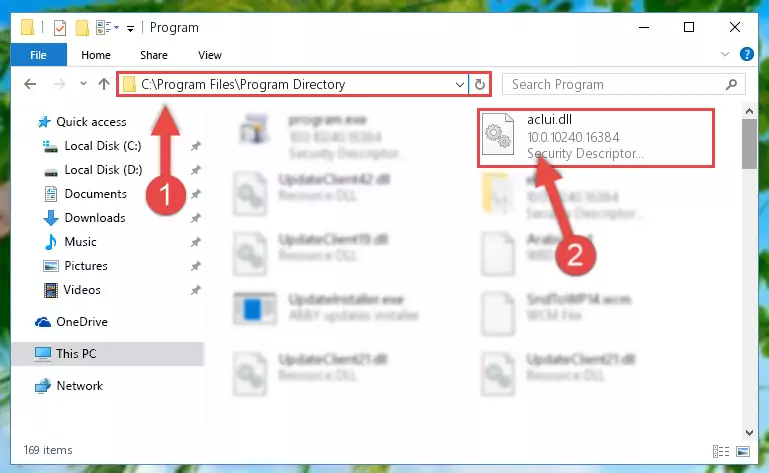Expand the ribbon with the chevron
This screenshot has width=769, height=473.
coord(725,54)
